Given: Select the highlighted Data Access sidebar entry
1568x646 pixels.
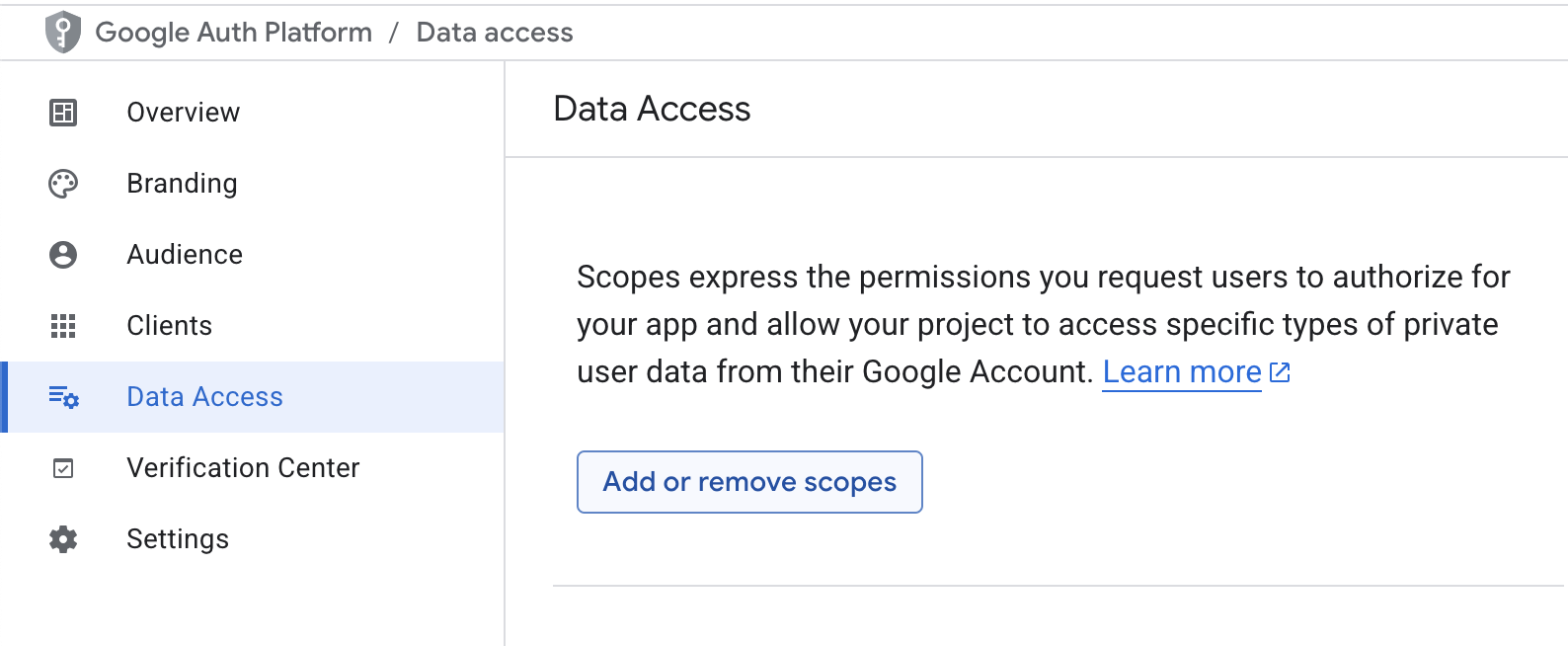Looking at the screenshot, I should [204, 396].
